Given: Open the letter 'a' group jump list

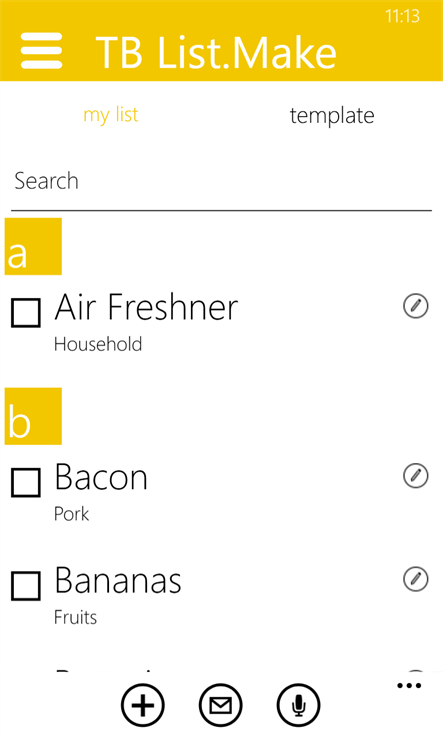Looking at the screenshot, I should [33, 247].
